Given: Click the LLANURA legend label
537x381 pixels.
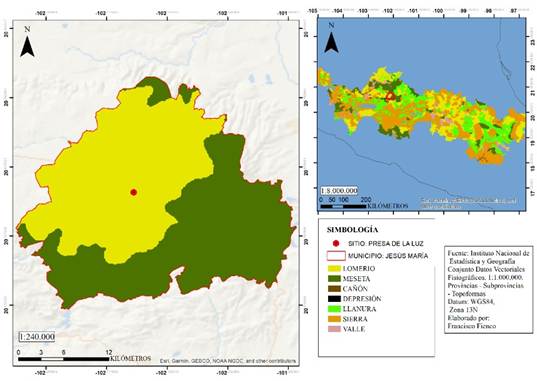Looking at the screenshot, I should tap(359, 309).
